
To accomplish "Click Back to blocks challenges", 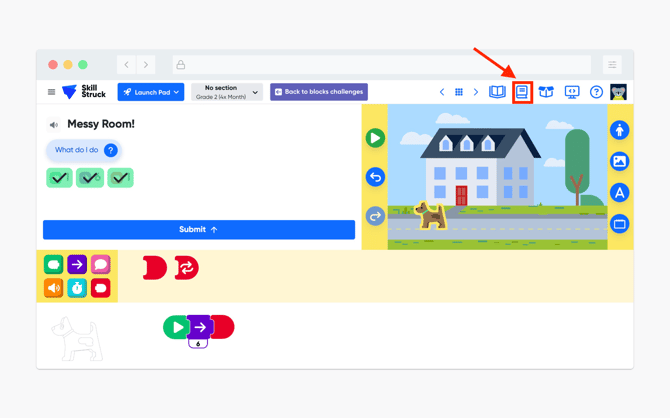I will tap(319, 92).
